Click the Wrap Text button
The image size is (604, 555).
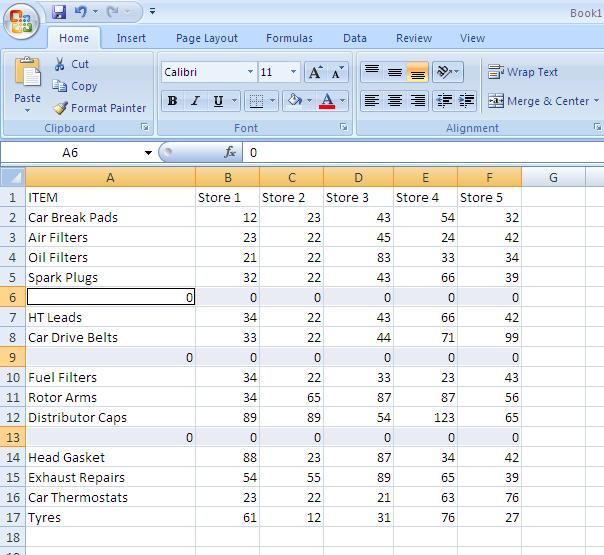pyautogui.click(x=523, y=72)
